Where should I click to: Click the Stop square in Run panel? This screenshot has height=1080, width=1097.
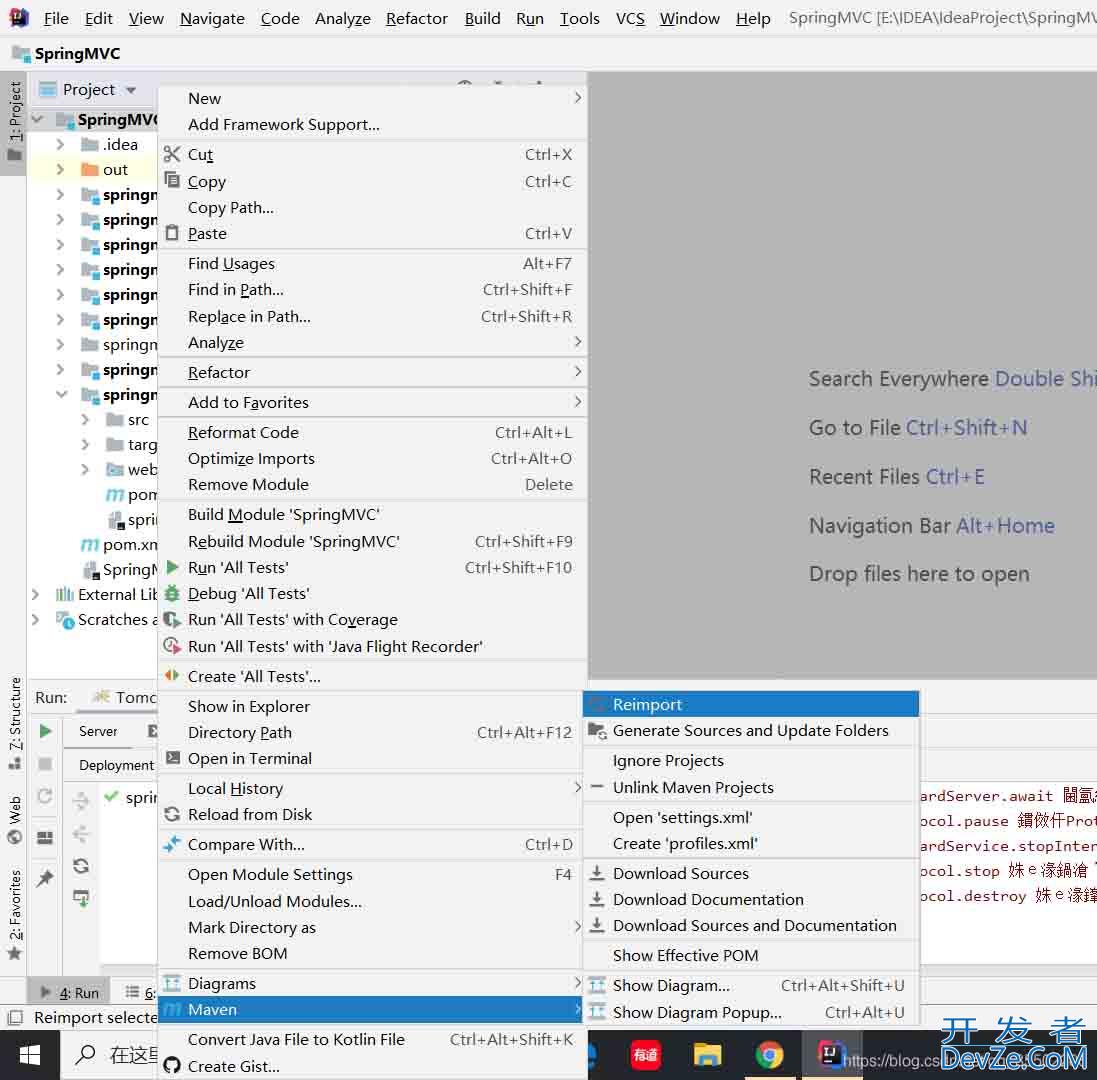pyautogui.click(x=45, y=763)
